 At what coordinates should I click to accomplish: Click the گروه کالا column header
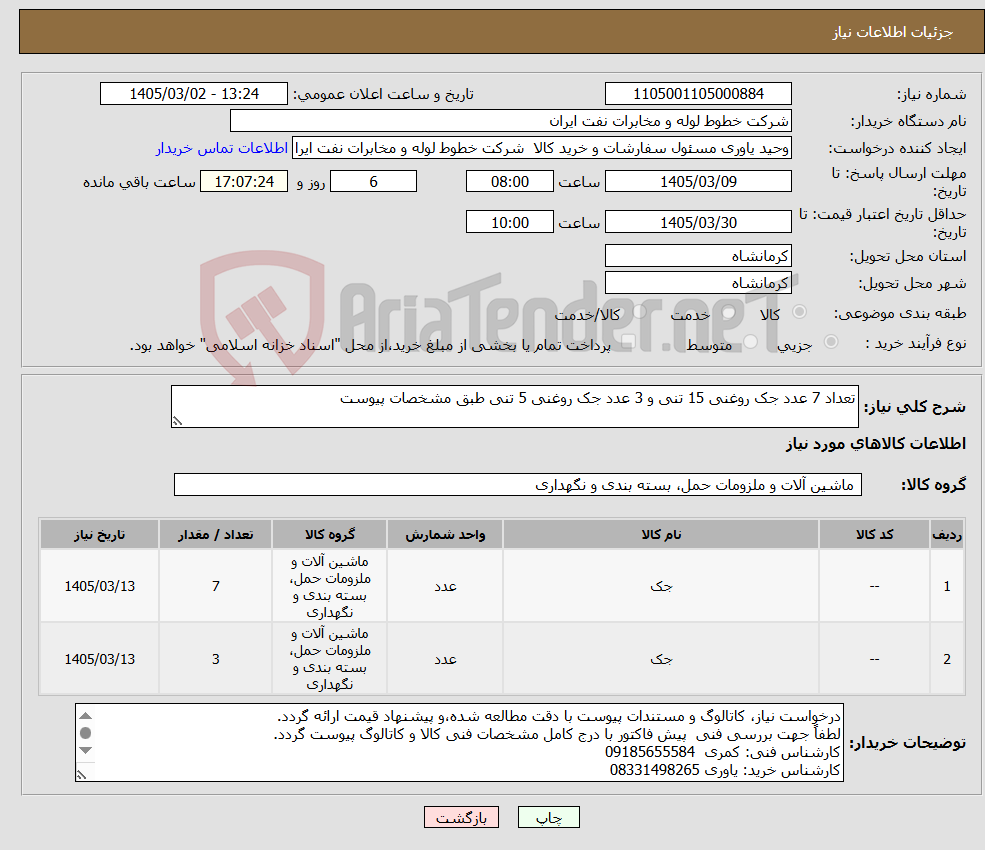[x=330, y=534]
